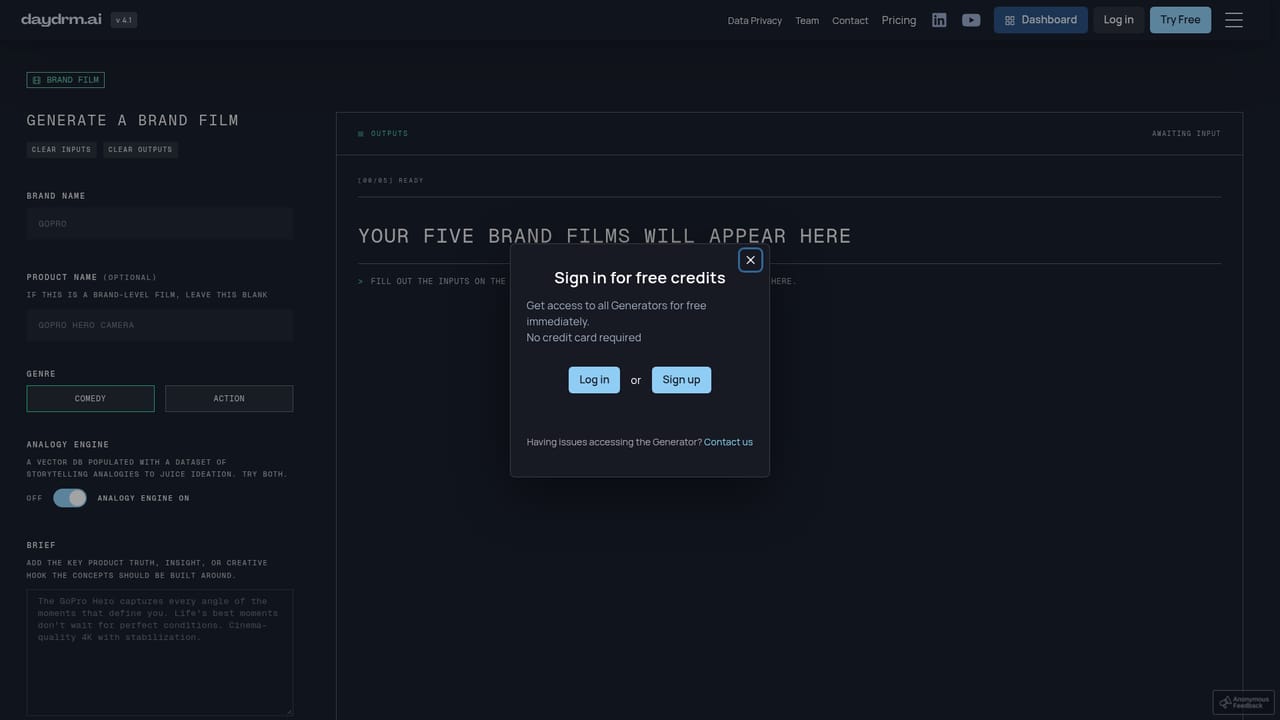1280x720 pixels.
Task: Click the Anonymous Feedback widget
Action: (1243, 702)
